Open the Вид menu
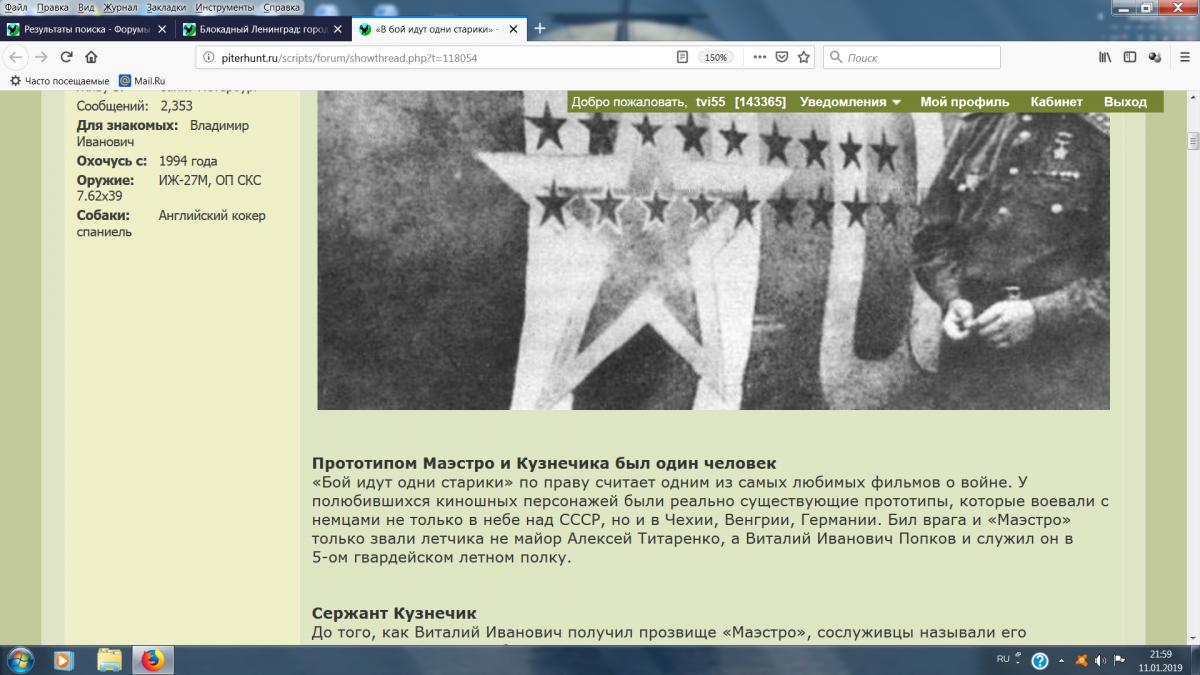The image size is (1200, 675). click(86, 7)
